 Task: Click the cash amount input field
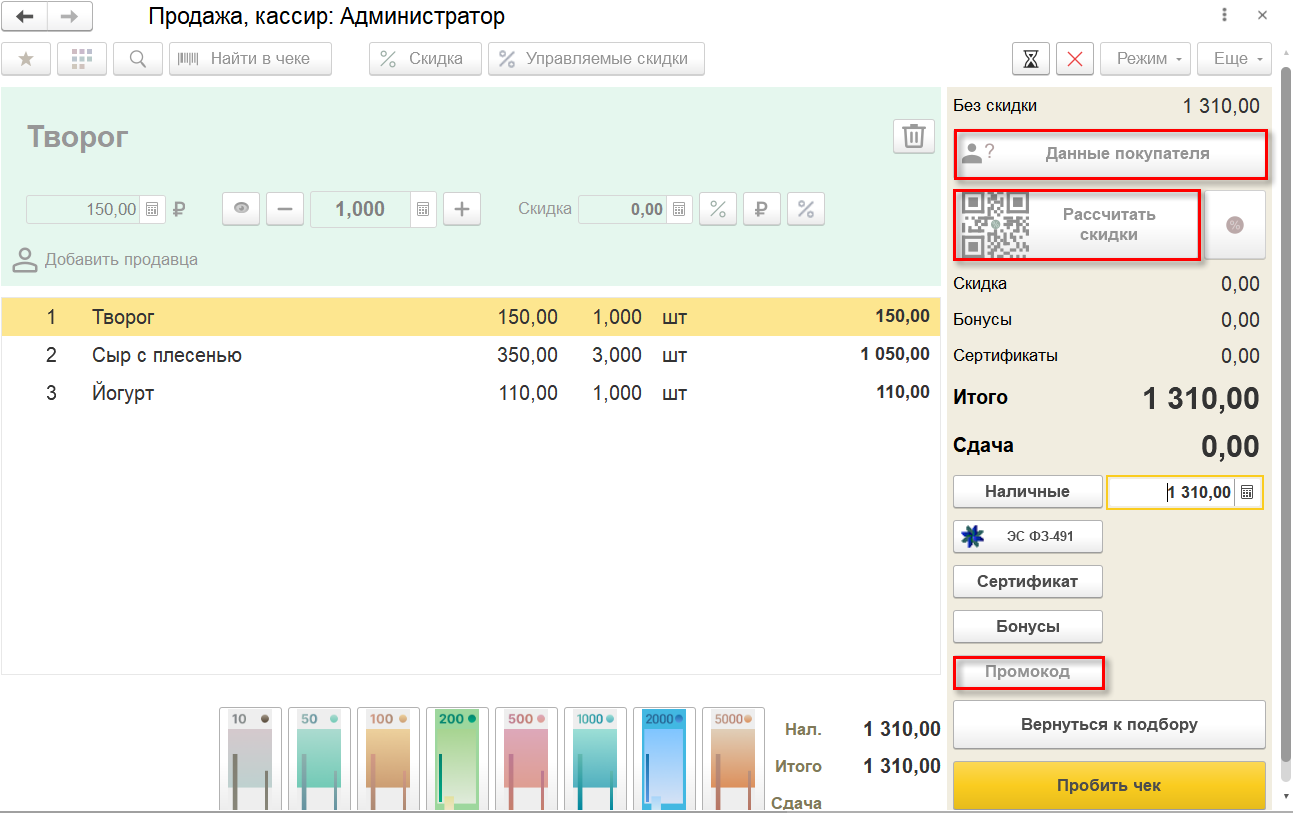(1171, 492)
